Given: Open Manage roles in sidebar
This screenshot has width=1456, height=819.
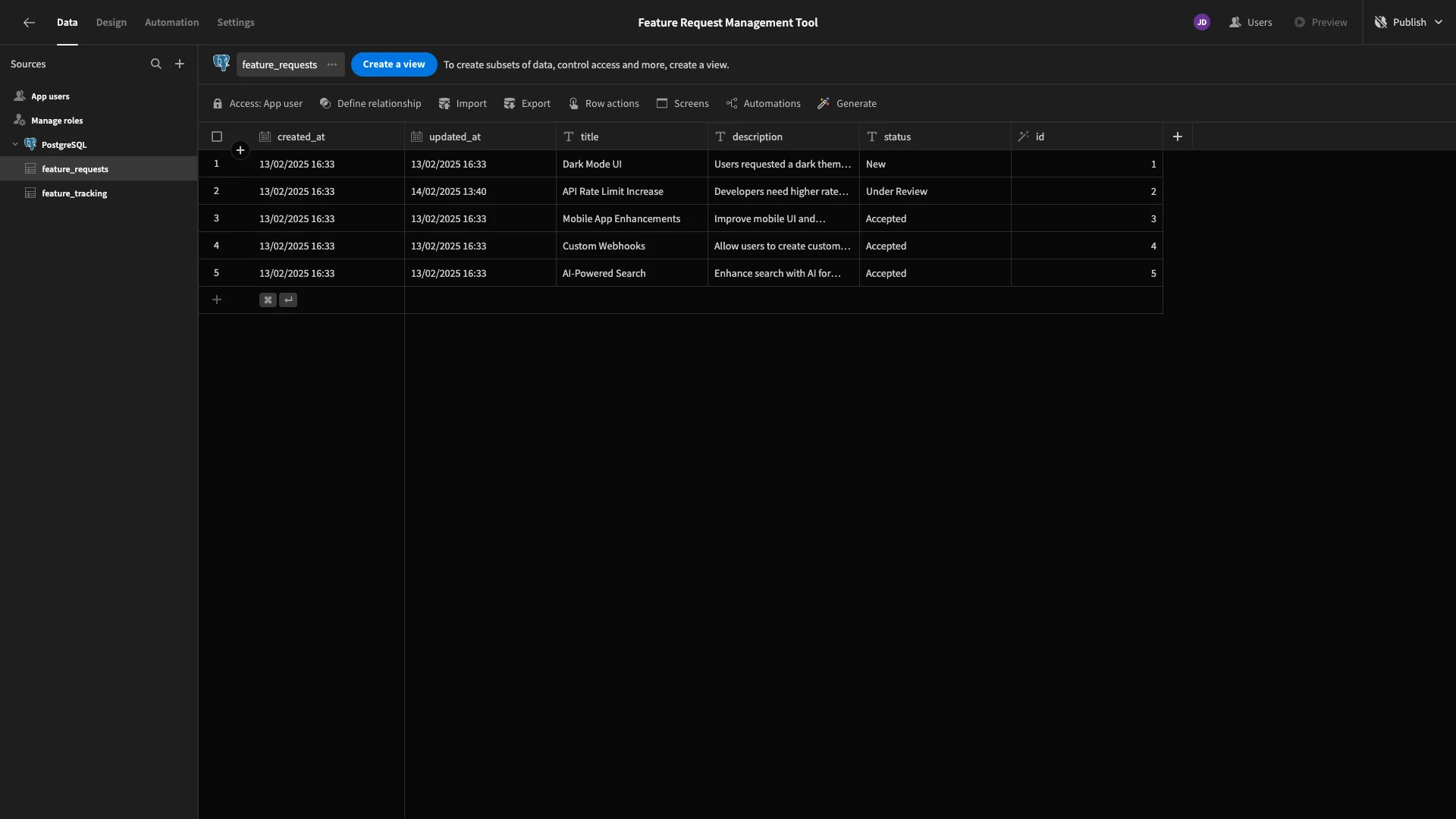Looking at the screenshot, I should click(99, 121).
